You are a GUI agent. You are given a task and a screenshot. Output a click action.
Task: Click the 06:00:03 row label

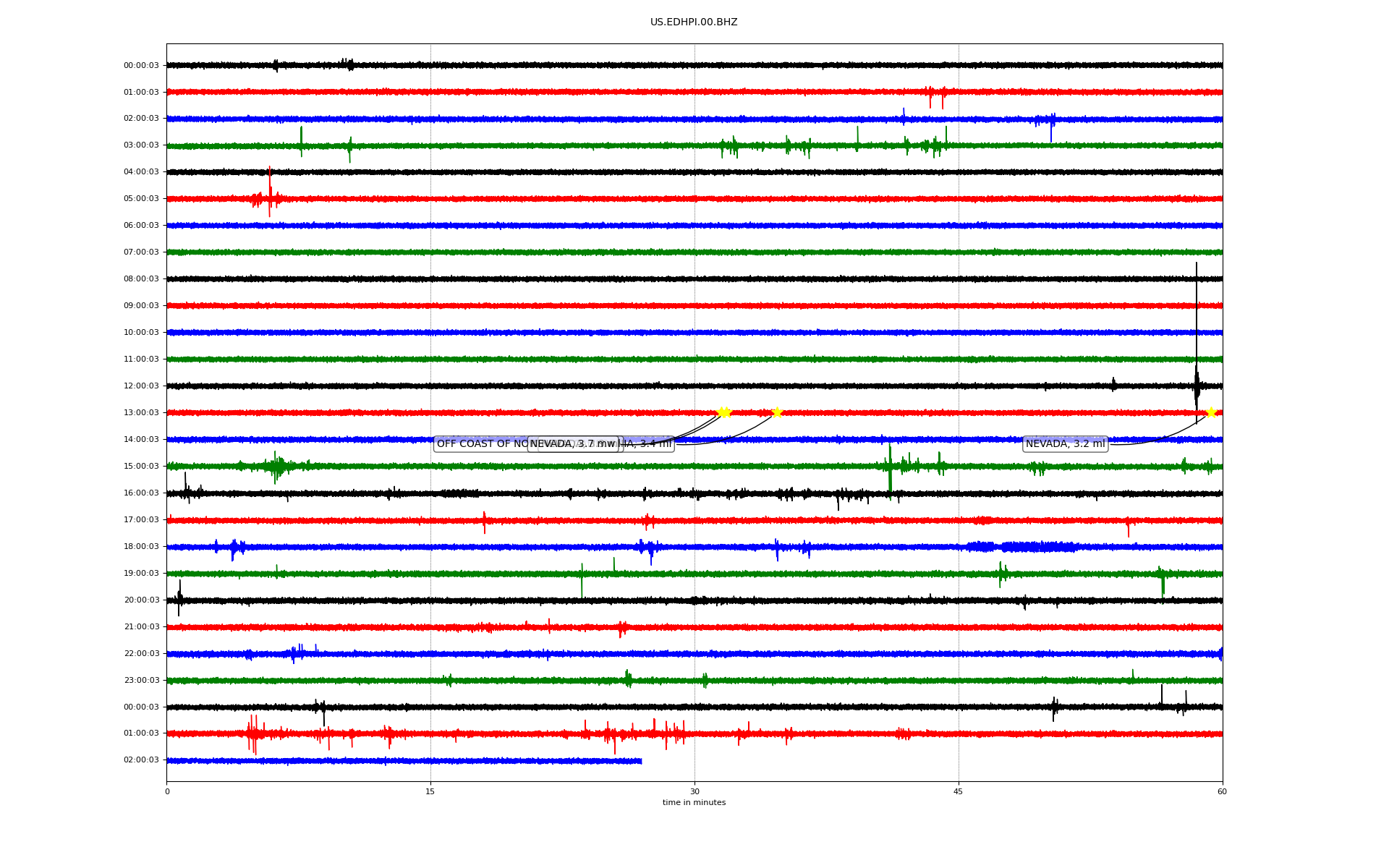pos(141,226)
